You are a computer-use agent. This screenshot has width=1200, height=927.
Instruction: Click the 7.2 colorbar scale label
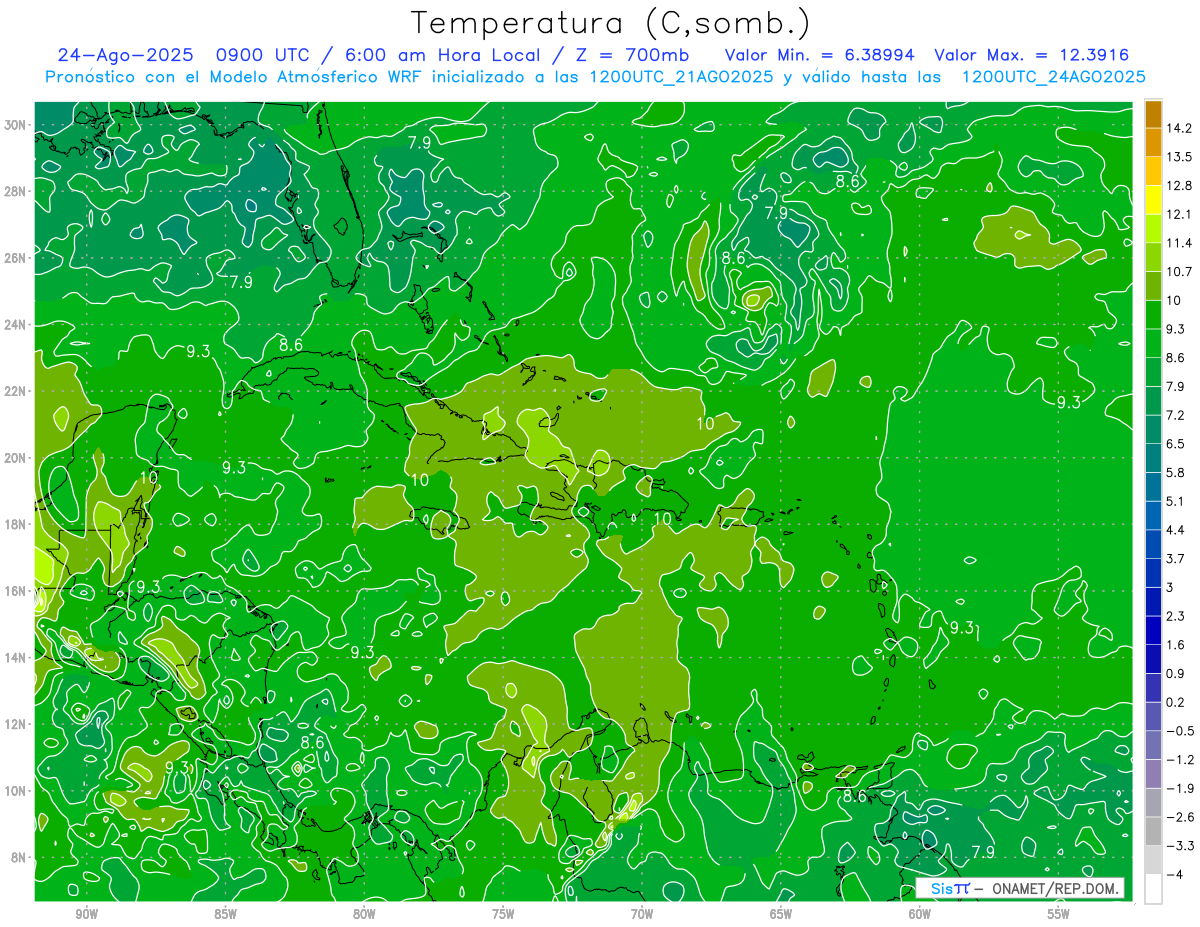tap(1177, 415)
